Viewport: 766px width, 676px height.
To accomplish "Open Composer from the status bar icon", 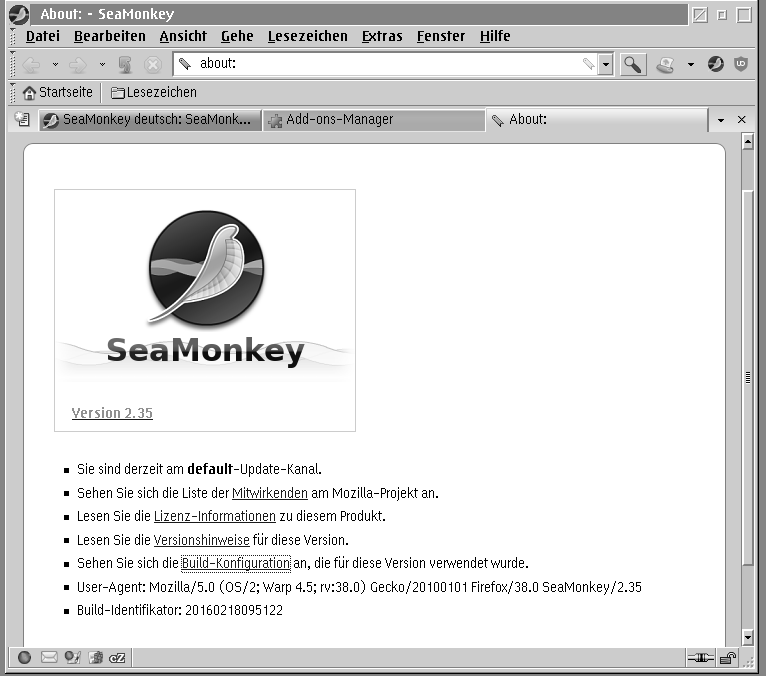I will (72, 657).
